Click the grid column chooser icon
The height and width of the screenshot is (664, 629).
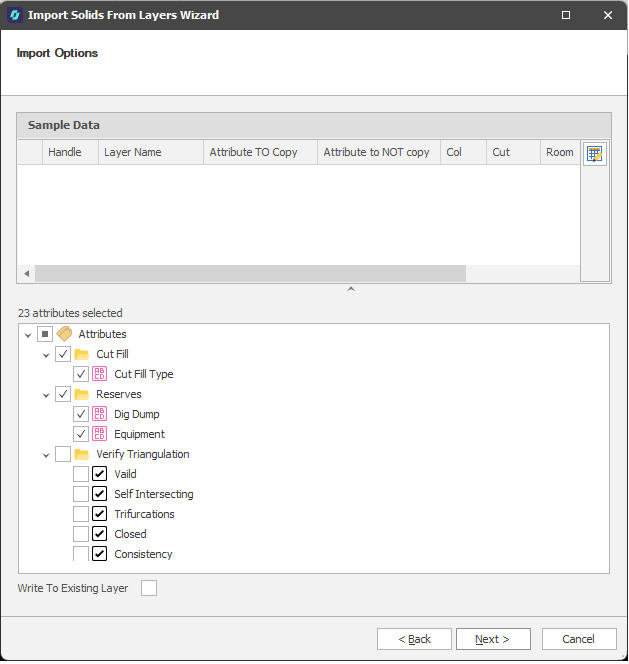[x=595, y=154]
